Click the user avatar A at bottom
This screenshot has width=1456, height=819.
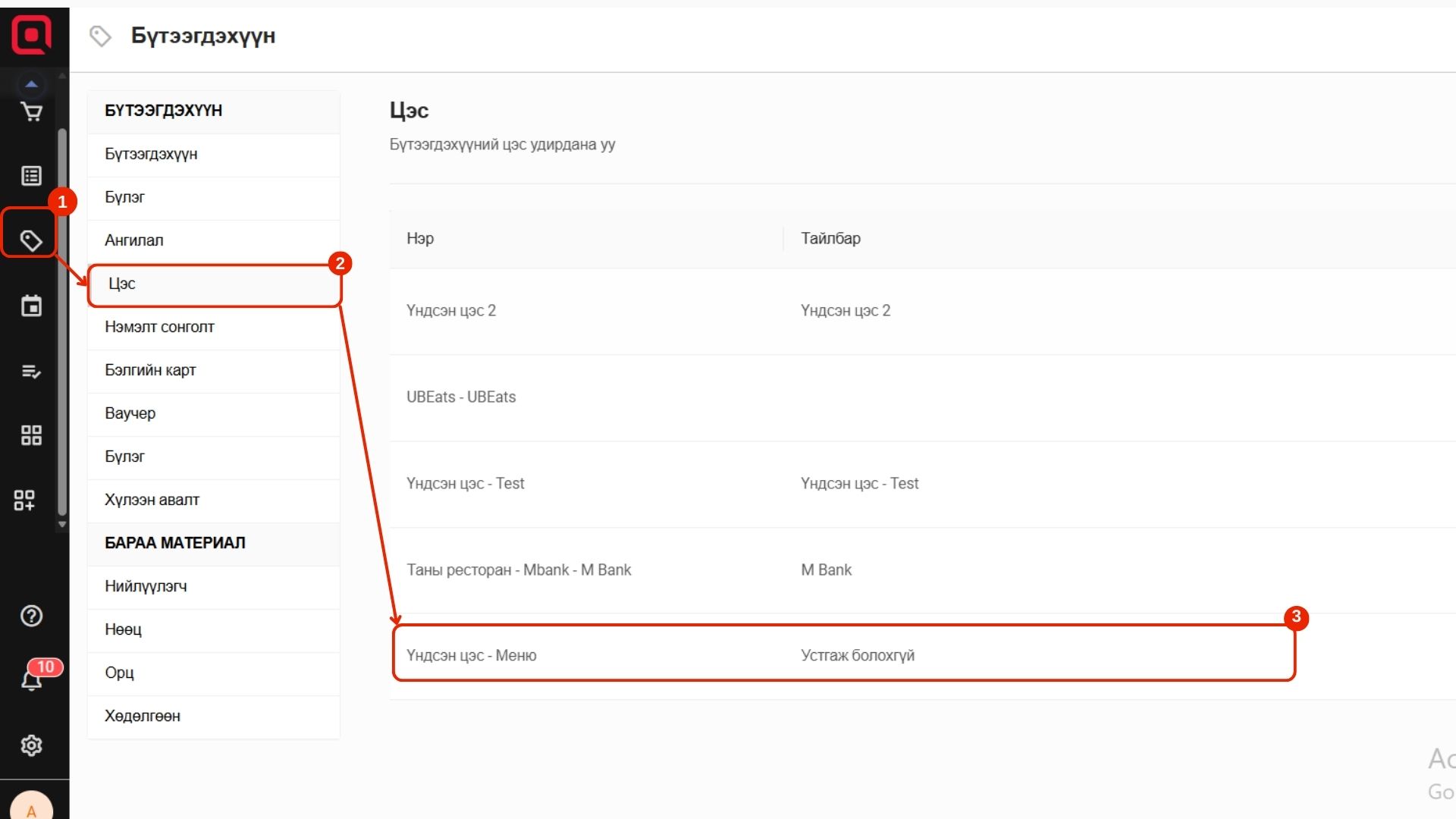tap(31, 808)
